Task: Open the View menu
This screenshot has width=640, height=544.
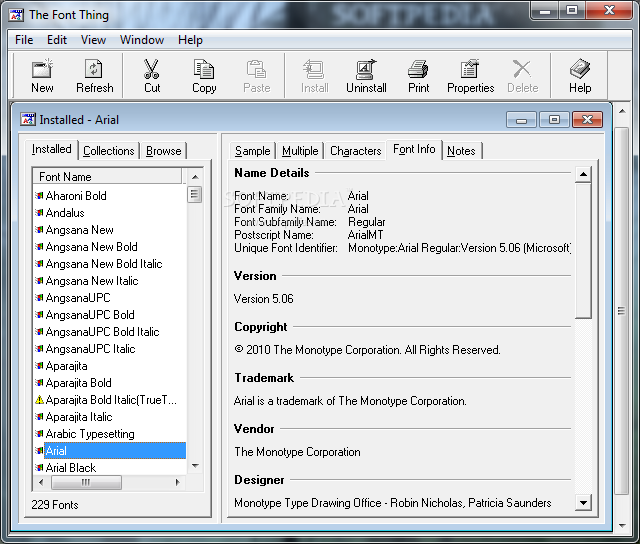Action: [x=93, y=40]
